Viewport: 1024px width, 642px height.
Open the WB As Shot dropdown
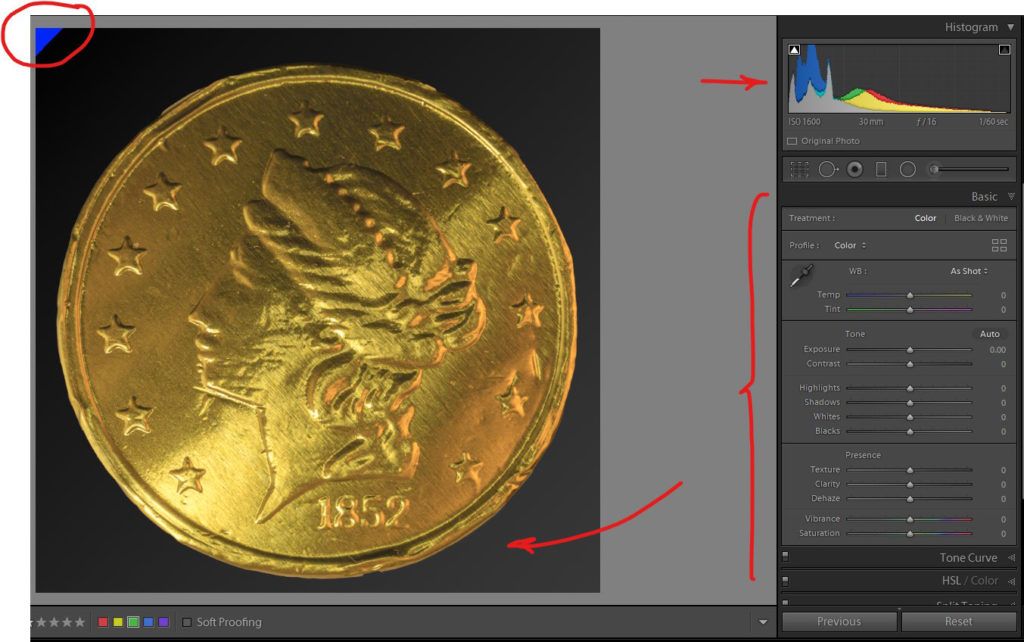[968, 271]
